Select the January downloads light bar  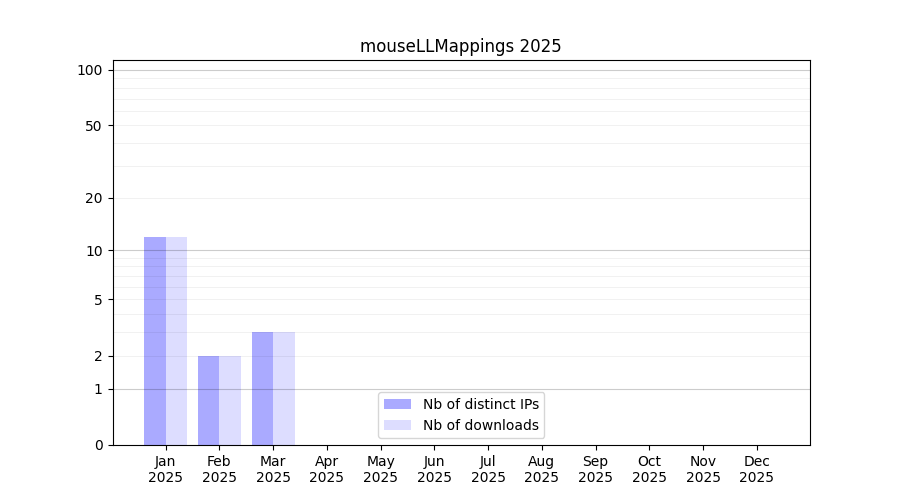177,341
